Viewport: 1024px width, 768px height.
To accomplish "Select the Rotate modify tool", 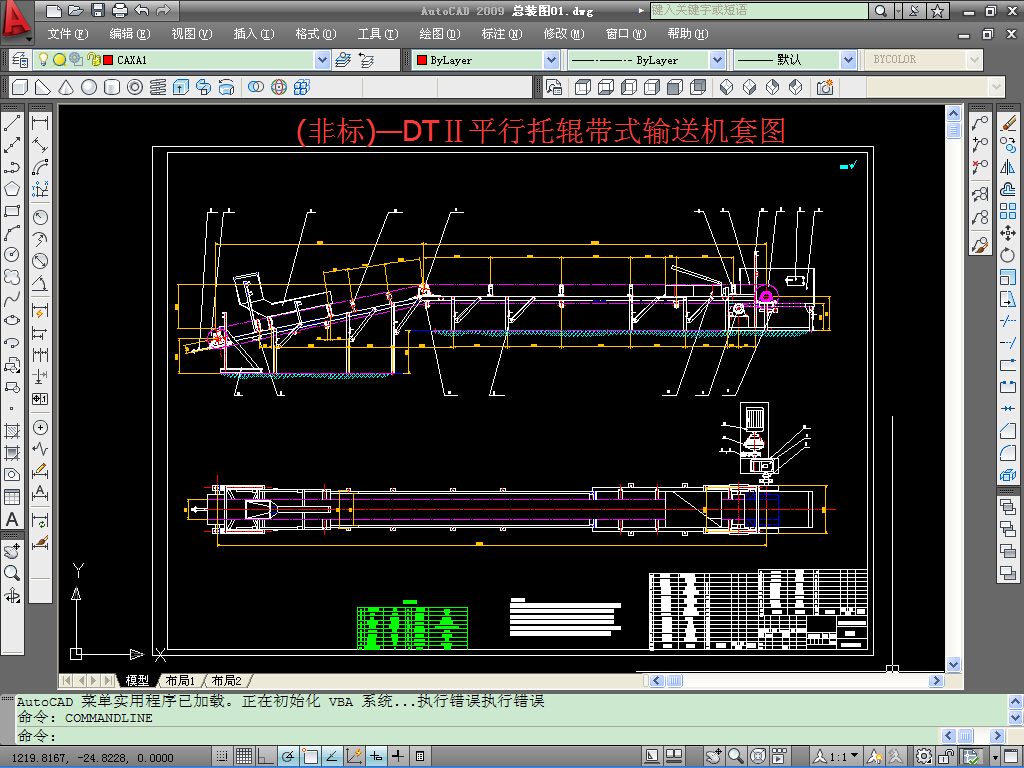I will point(1008,255).
